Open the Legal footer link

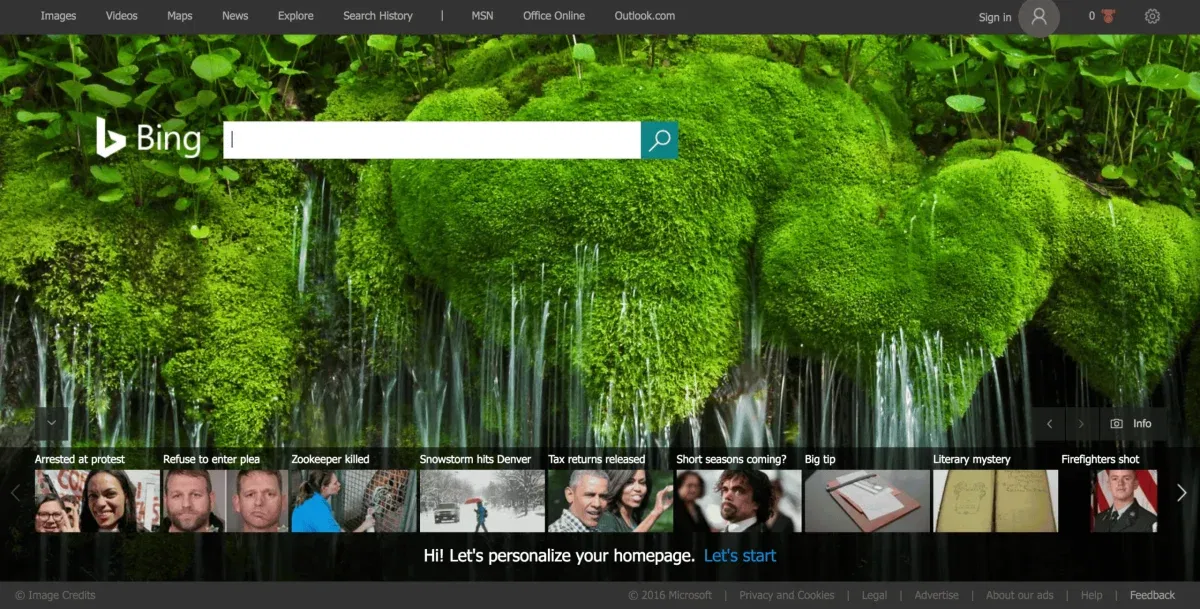(x=874, y=595)
